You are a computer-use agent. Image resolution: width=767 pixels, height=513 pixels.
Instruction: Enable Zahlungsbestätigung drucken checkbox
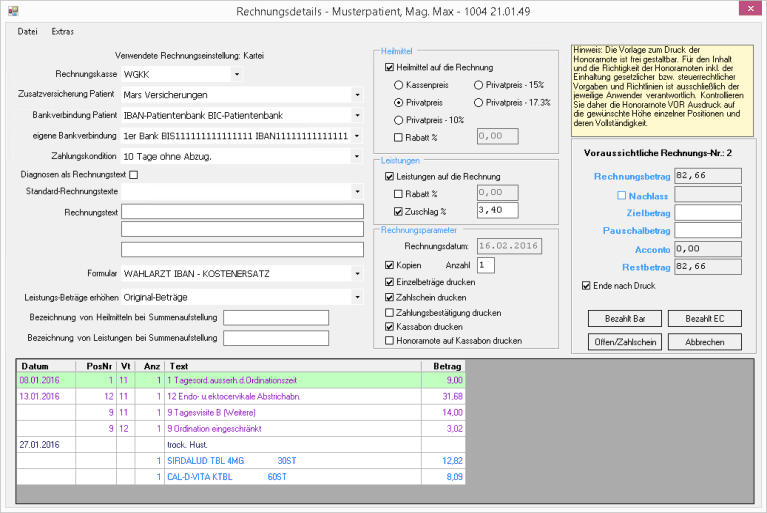(x=389, y=312)
